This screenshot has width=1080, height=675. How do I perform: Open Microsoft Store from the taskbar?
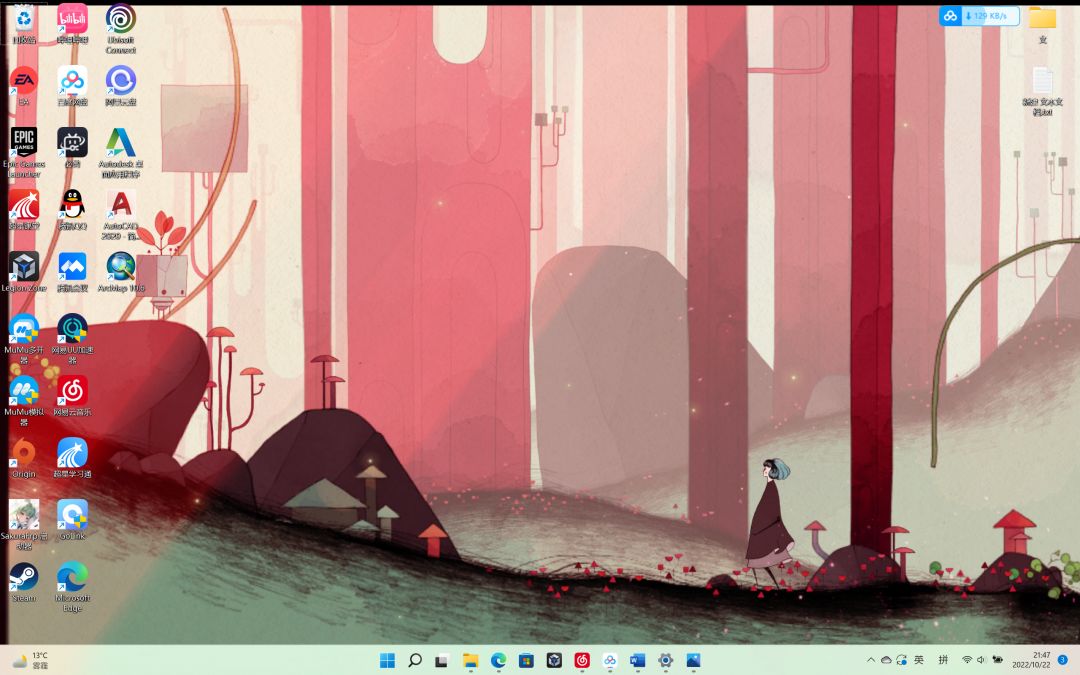tap(526, 661)
